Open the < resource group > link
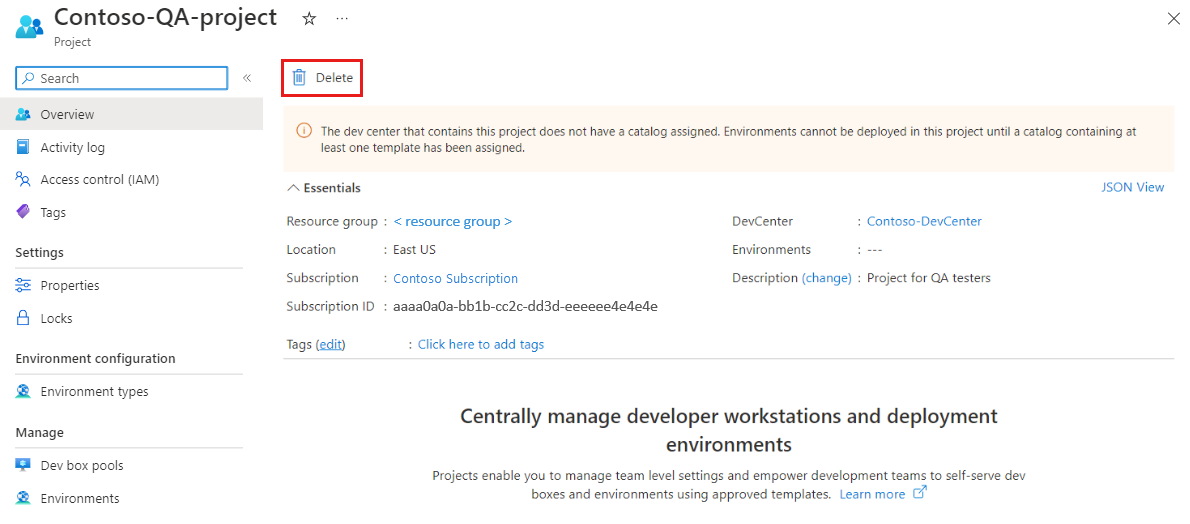This screenshot has height=524, width=1190. click(452, 222)
